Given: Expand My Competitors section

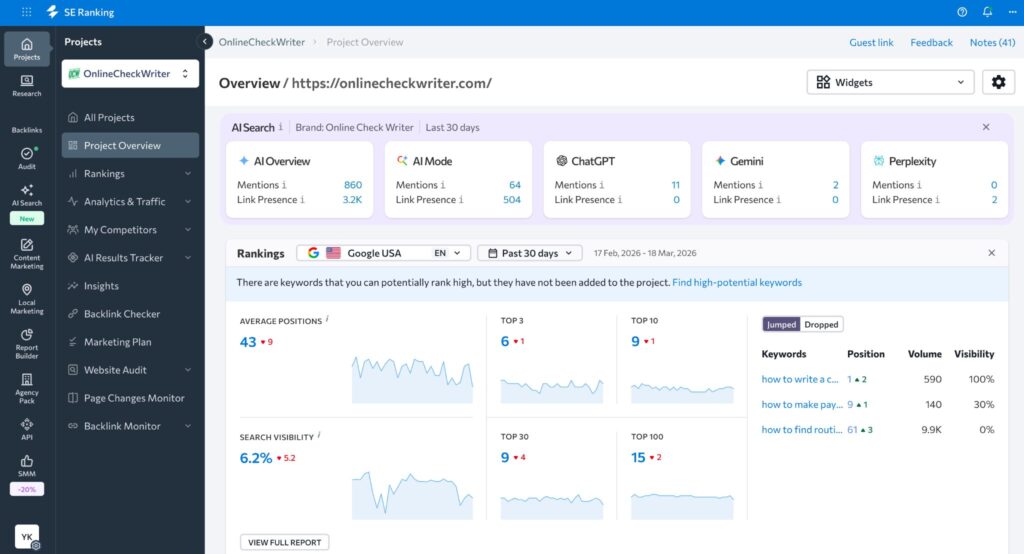Looking at the screenshot, I should (130, 230).
